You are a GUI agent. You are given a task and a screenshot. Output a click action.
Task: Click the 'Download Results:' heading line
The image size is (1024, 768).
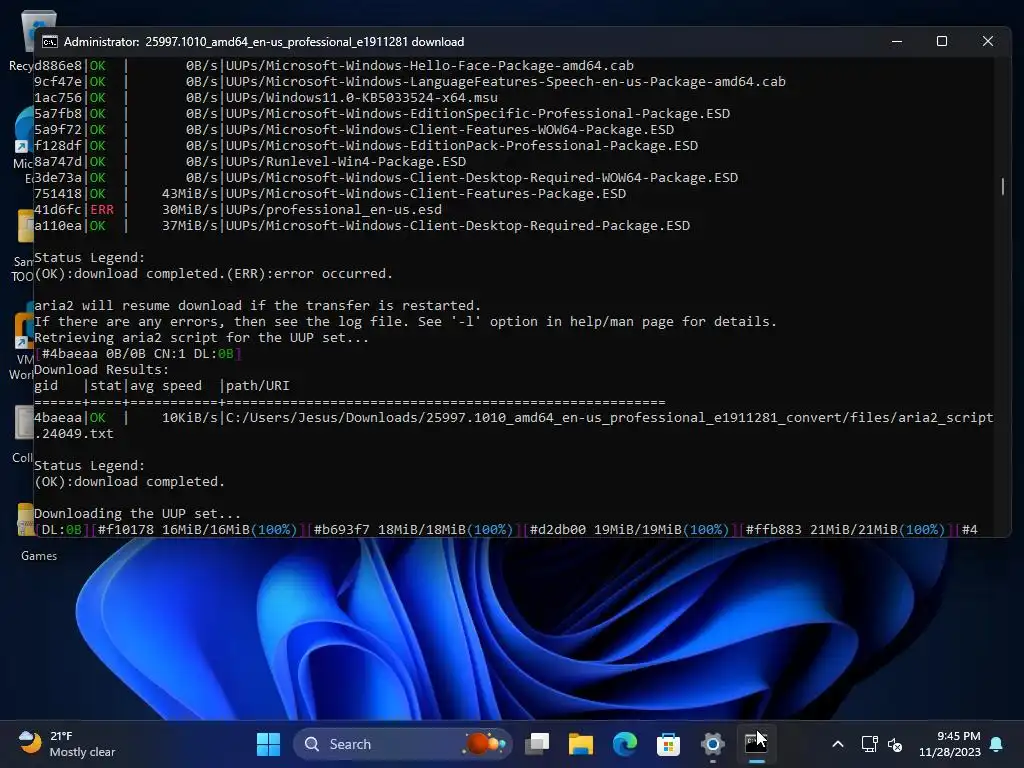point(101,370)
